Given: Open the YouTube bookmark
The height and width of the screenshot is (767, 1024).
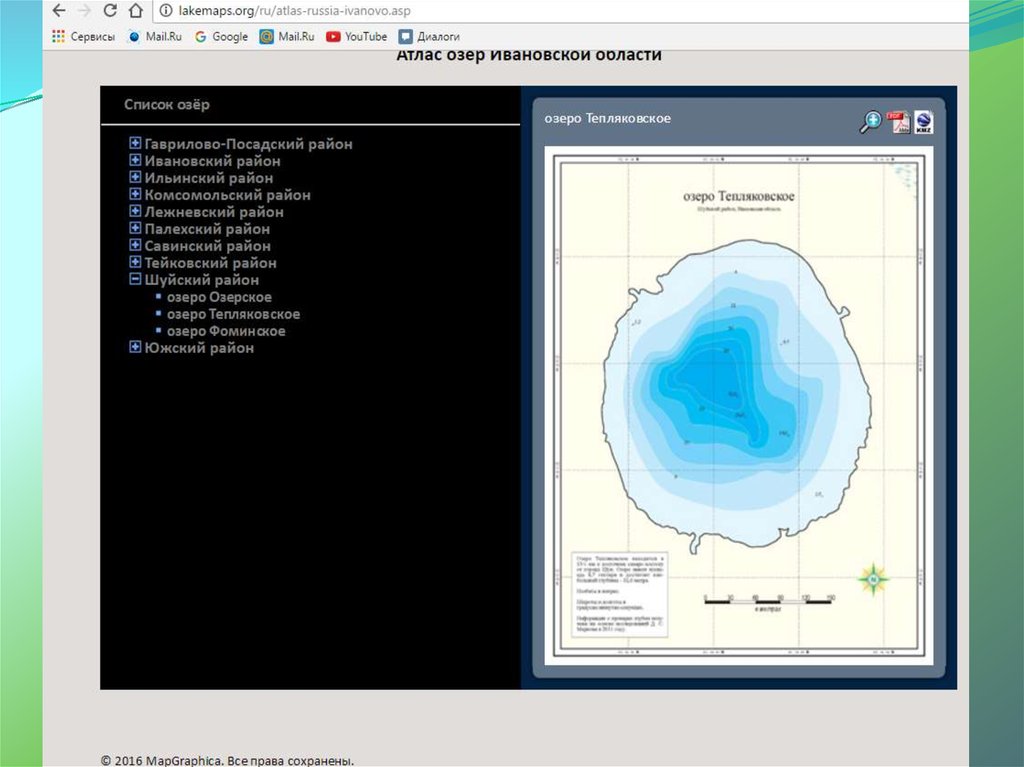Looking at the screenshot, I should click(357, 36).
